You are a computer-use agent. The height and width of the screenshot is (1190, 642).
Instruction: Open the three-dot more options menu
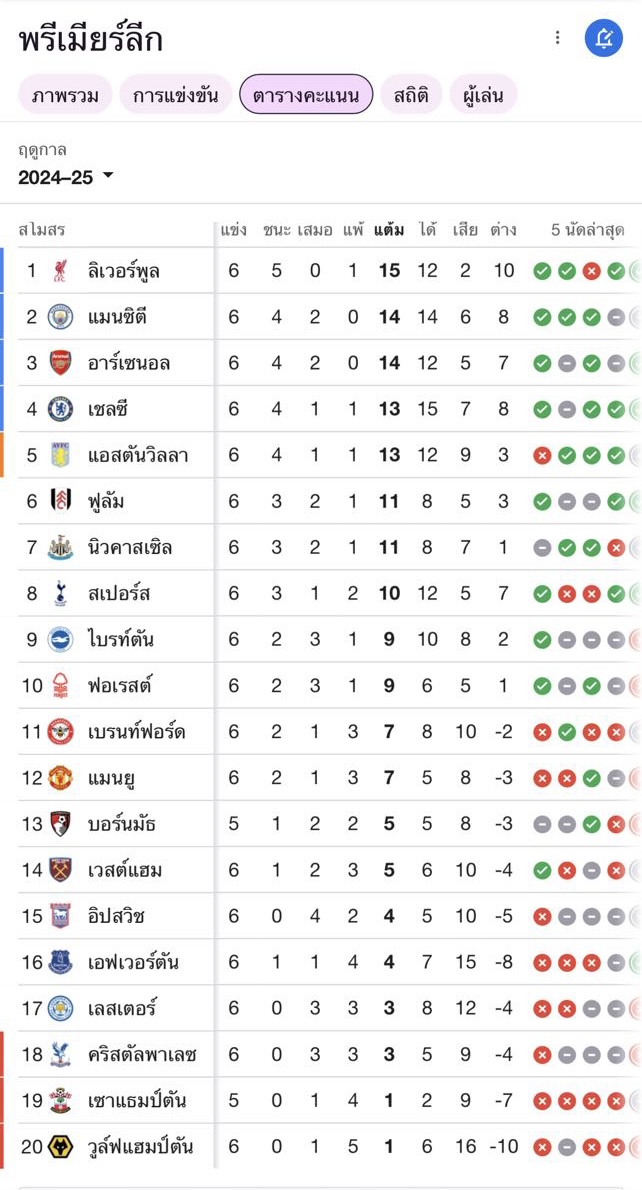tap(558, 38)
